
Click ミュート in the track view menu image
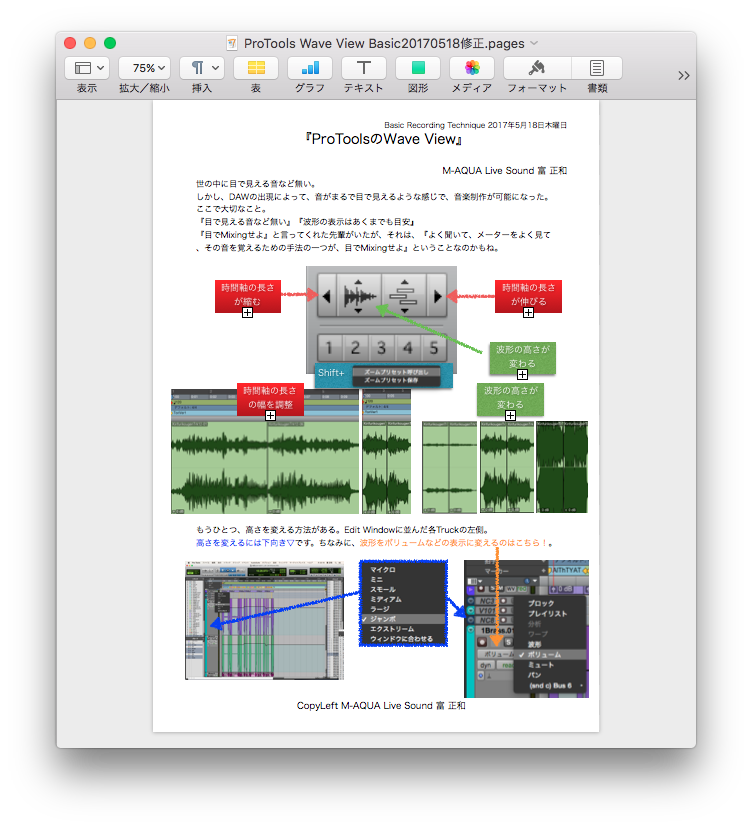point(541,665)
